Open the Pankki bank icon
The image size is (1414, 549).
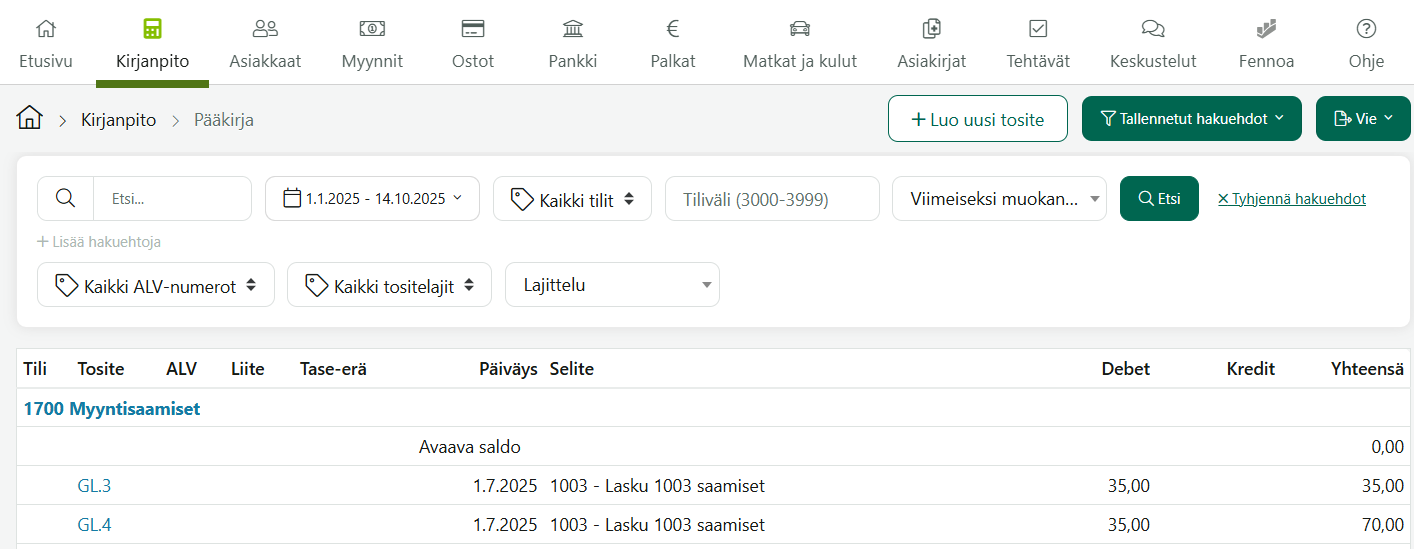coord(573,28)
